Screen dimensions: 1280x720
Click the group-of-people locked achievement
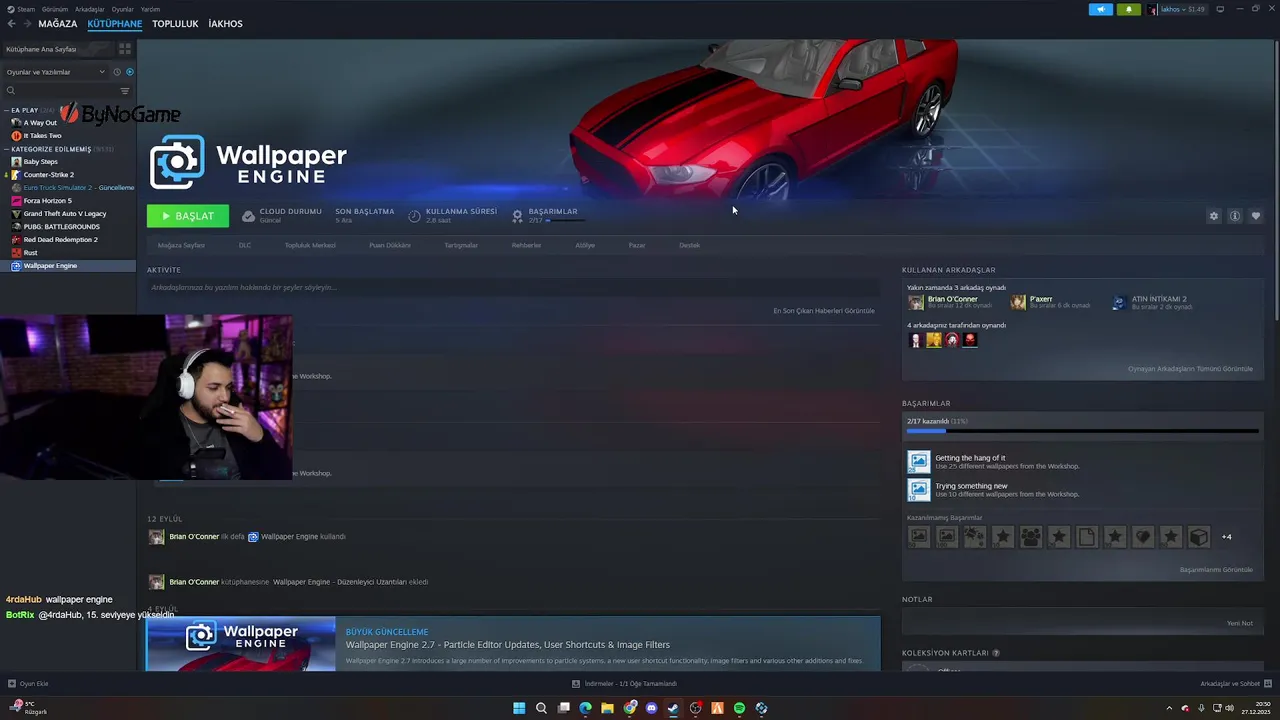click(x=1031, y=537)
